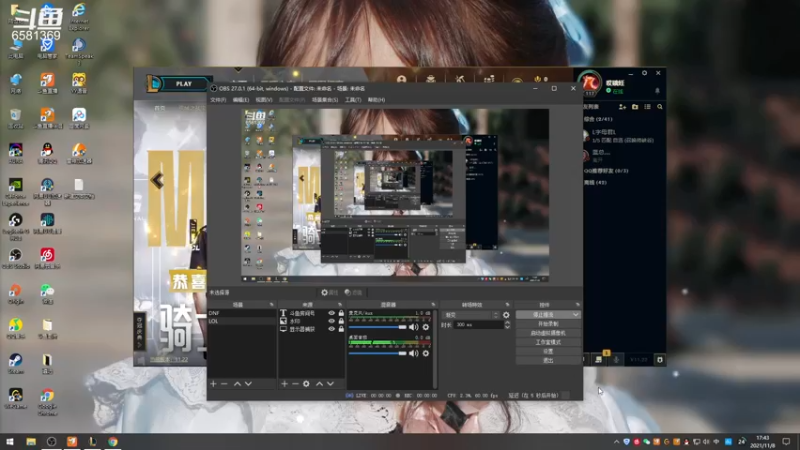Toggle lock on 水印 source
The width and height of the screenshot is (800, 450).
[341, 321]
